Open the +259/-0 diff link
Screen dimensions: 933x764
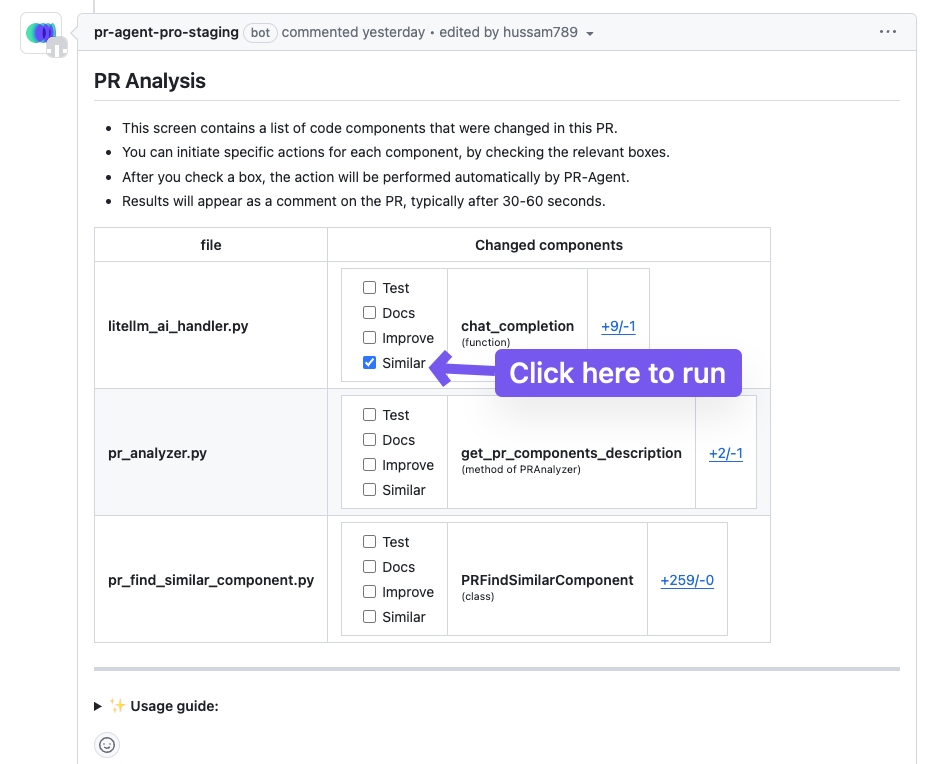687,580
